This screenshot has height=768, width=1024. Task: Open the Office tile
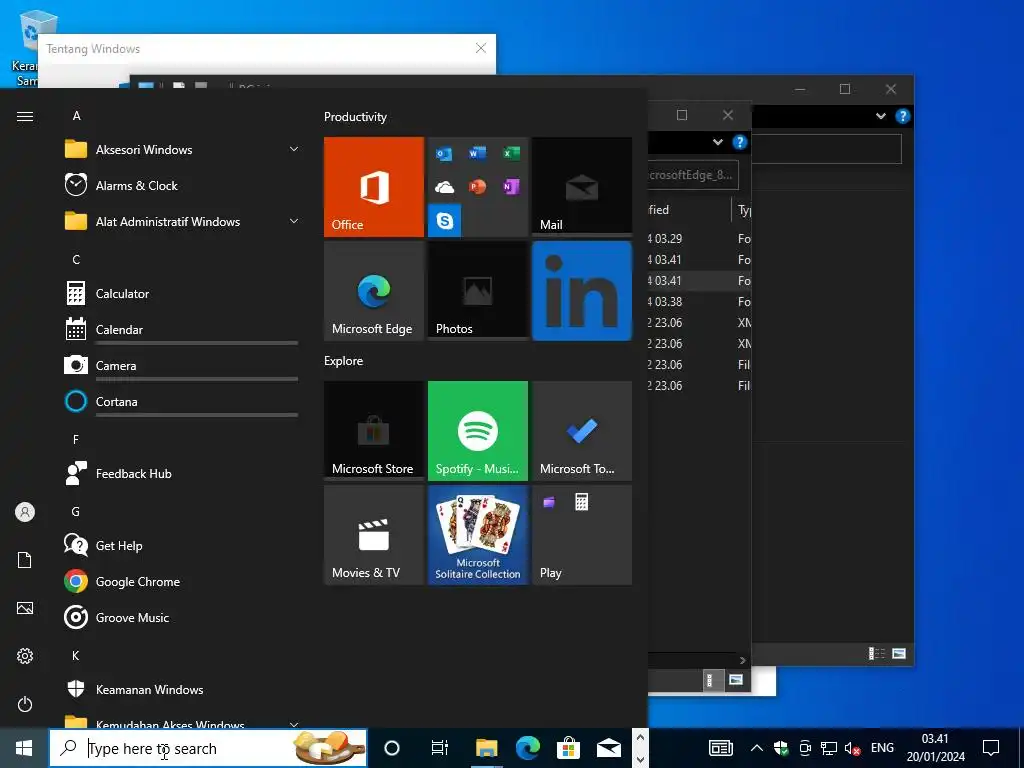374,187
